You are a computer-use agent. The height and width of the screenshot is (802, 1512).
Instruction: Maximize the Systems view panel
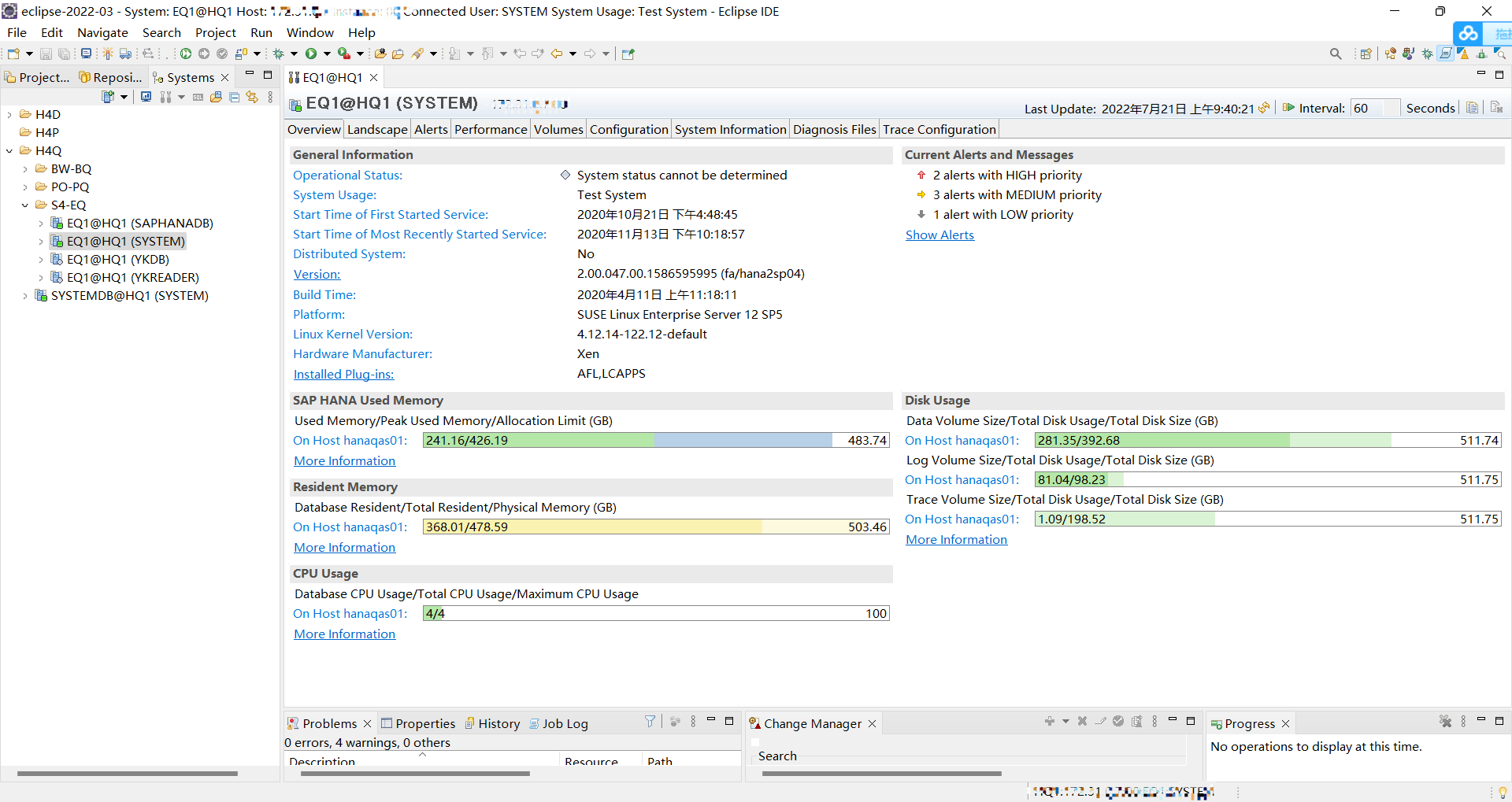(x=268, y=75)
